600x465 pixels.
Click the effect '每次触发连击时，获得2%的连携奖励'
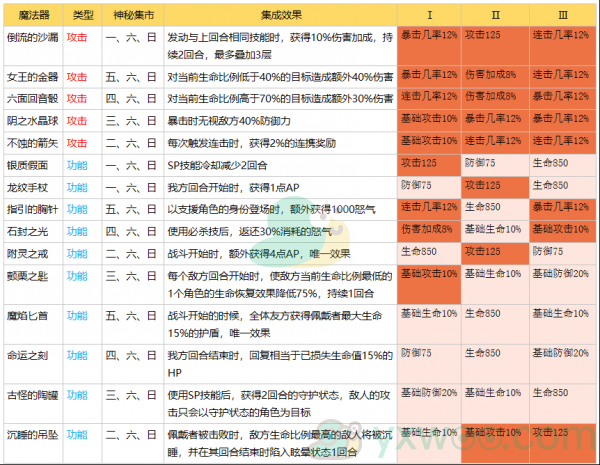251,143
